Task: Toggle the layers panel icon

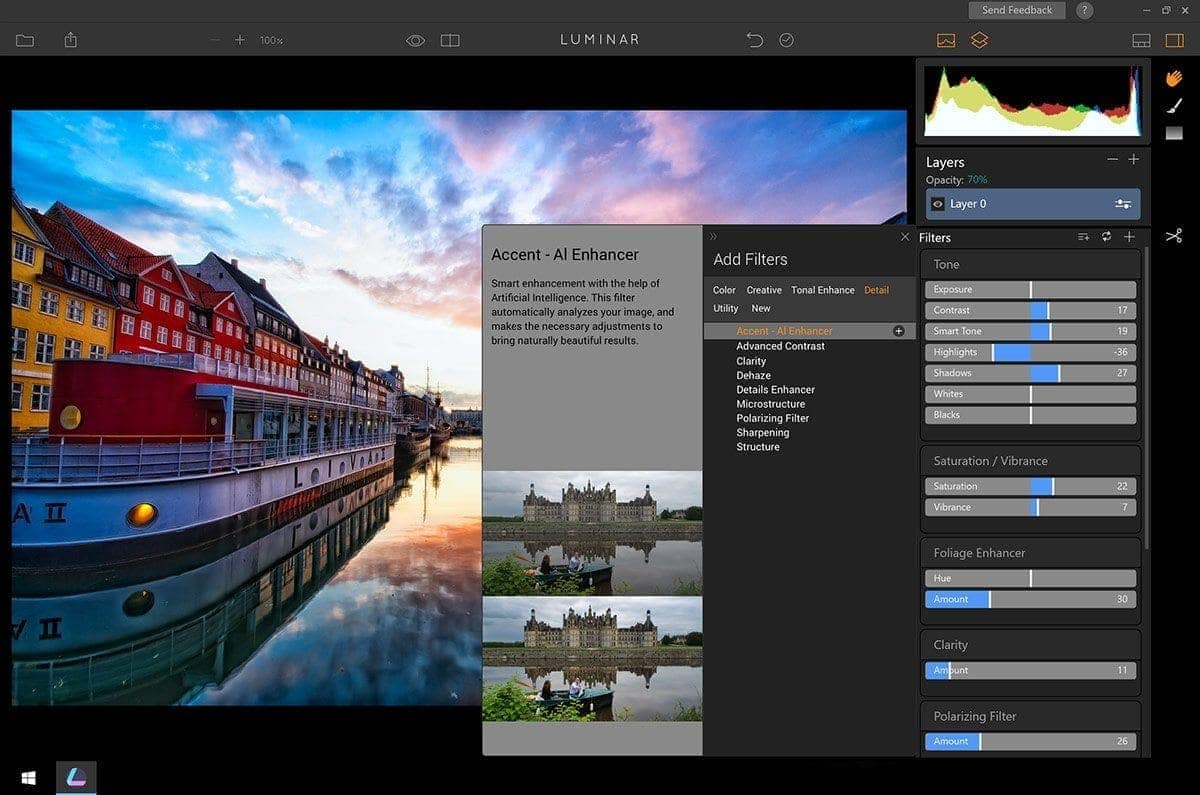Action: click(979, 40)
